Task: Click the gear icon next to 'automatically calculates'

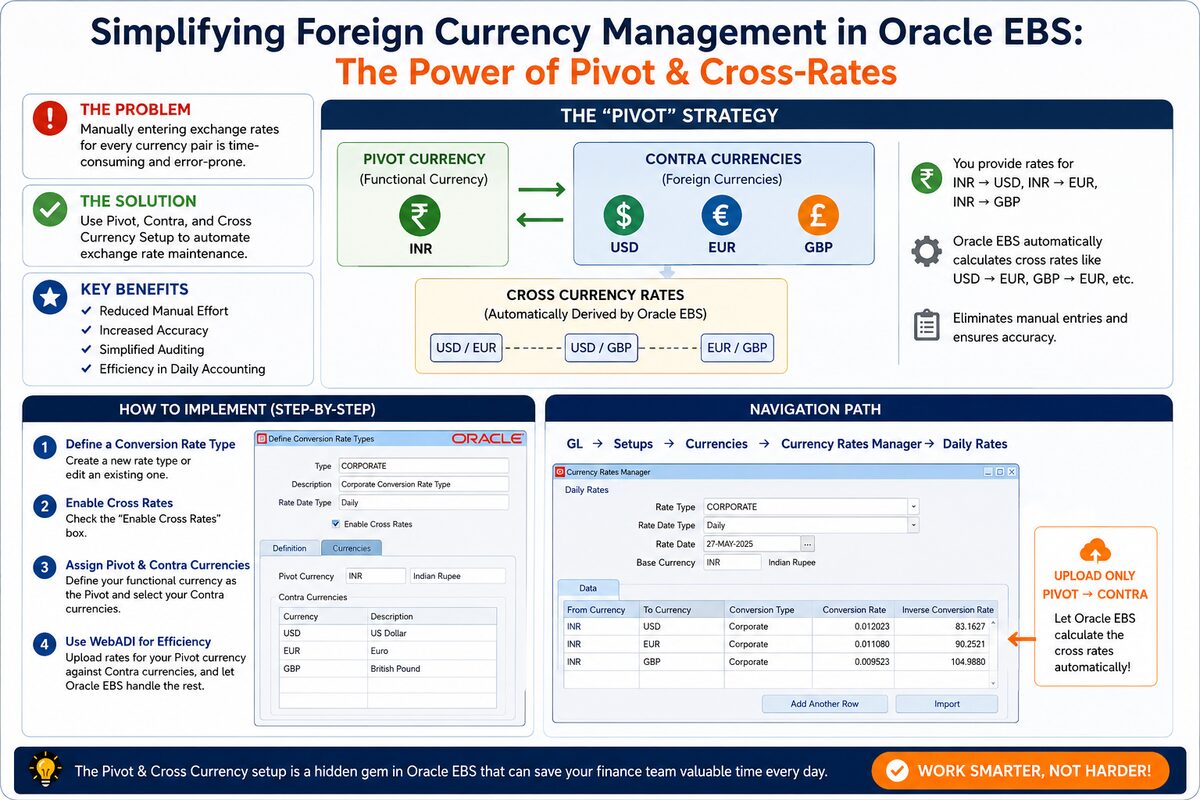Action: (x=926, y=252)
